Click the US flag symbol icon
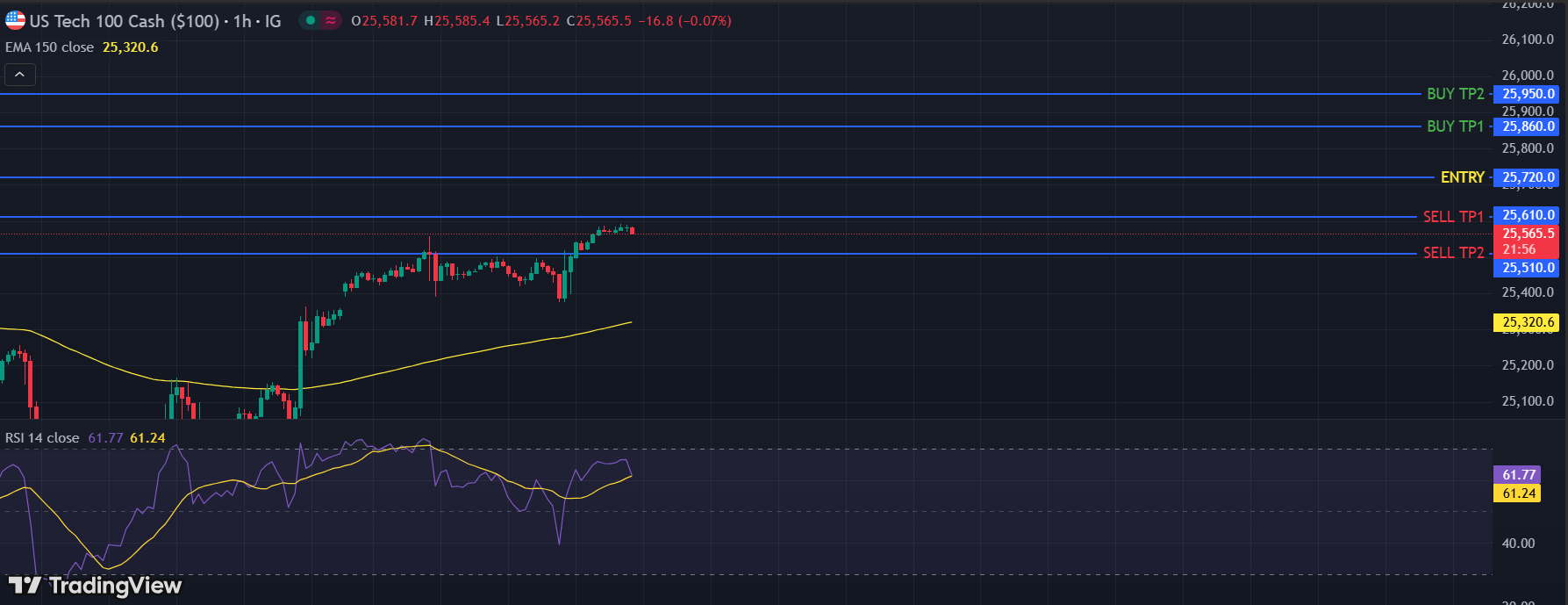Image resolution: width=1568 pixels, height=605 pixels. (15, 20)
